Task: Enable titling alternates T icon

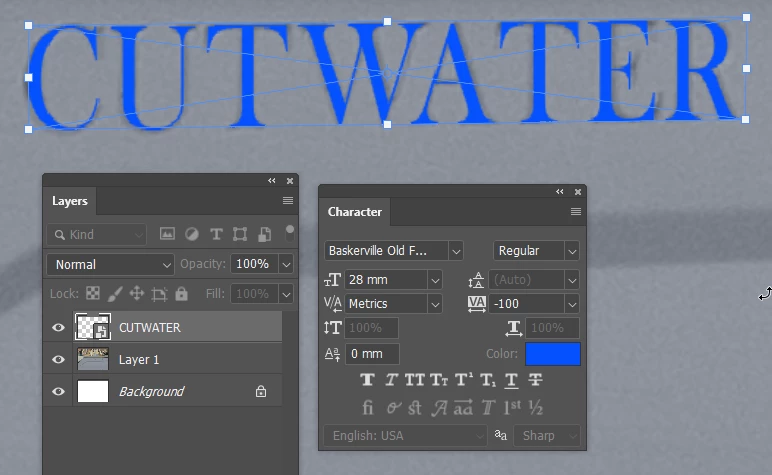Action: [x=488, y=408]
